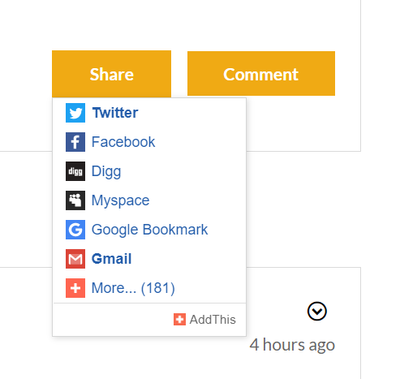
Task: Select the Gmail text entry
Action: coord(112,259)
